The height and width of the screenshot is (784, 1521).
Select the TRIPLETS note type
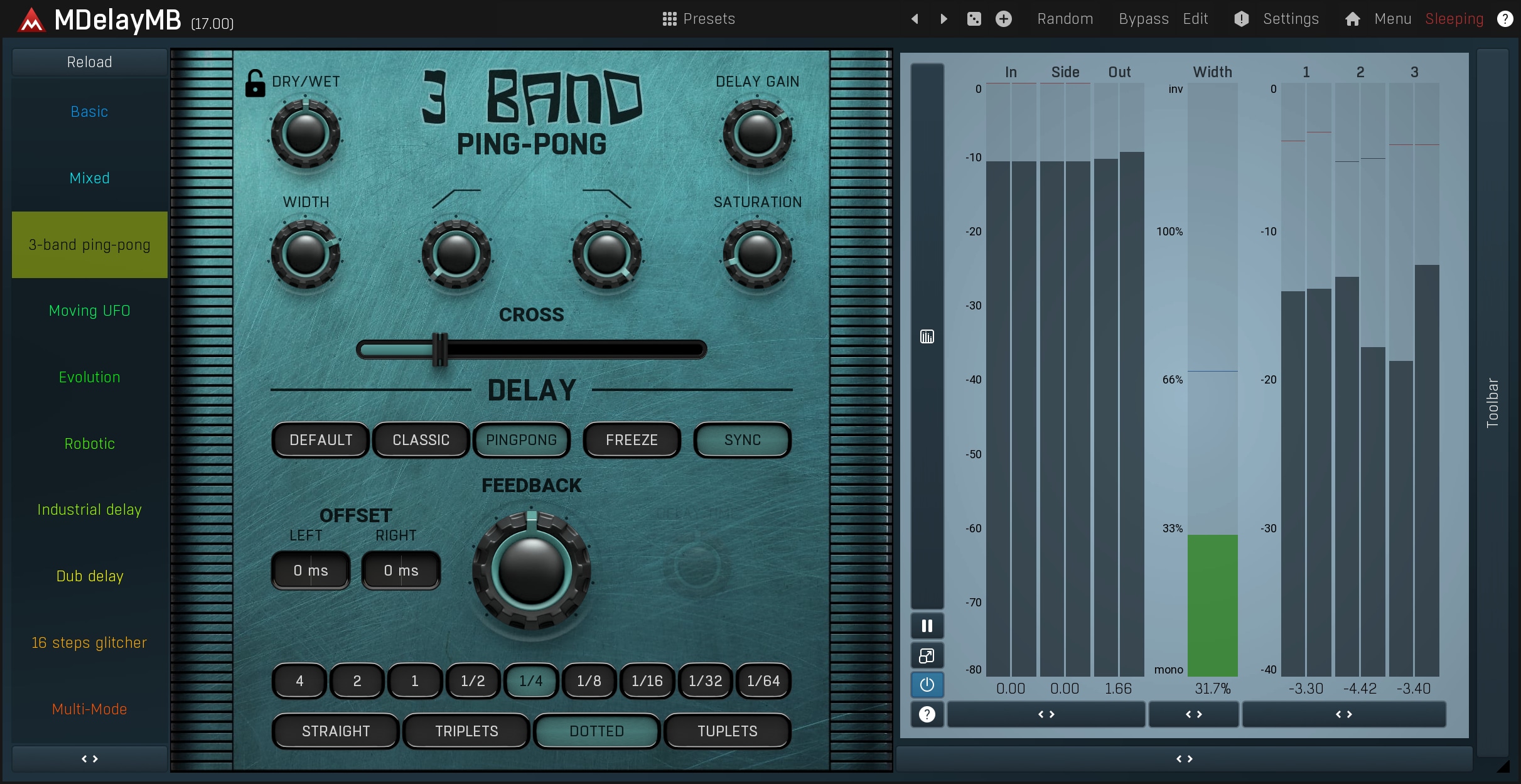[466, 731]
